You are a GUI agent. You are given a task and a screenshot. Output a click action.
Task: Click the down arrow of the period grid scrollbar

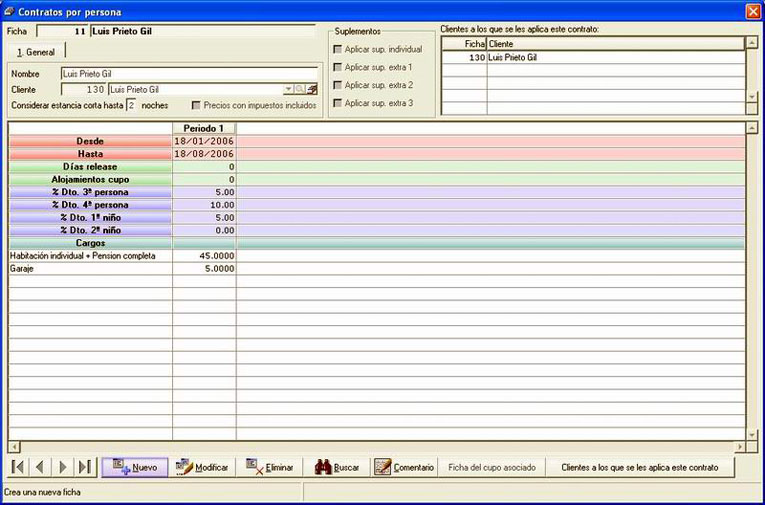(752, 434)
